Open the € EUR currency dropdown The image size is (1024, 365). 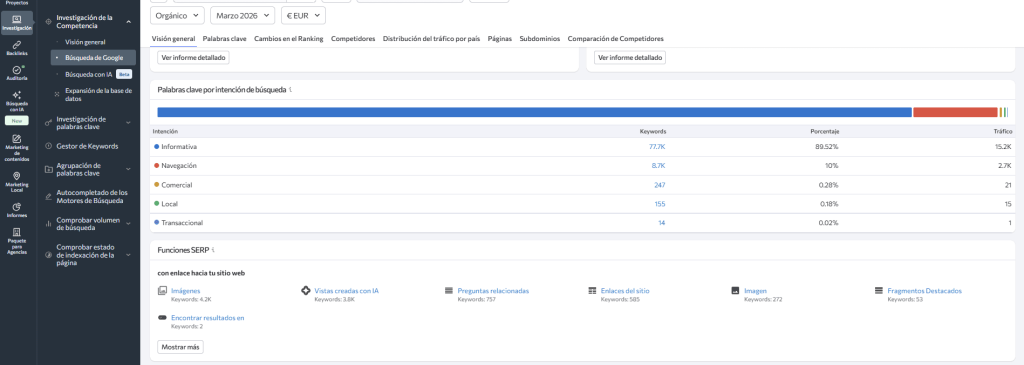point(303,15)
